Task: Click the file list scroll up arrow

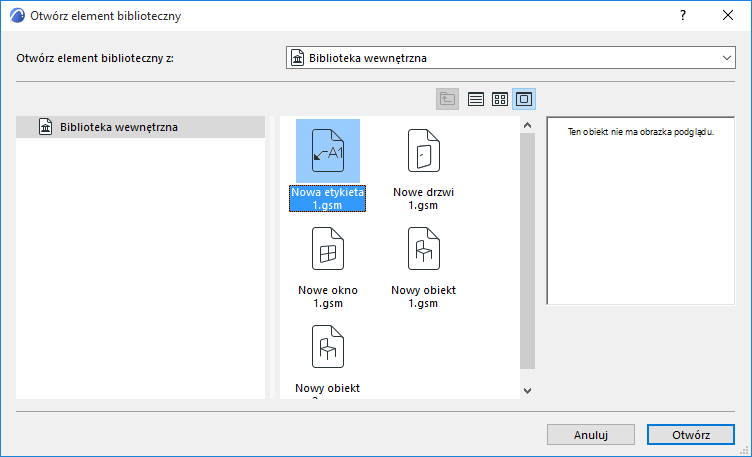Action: (x=528, y=126)
